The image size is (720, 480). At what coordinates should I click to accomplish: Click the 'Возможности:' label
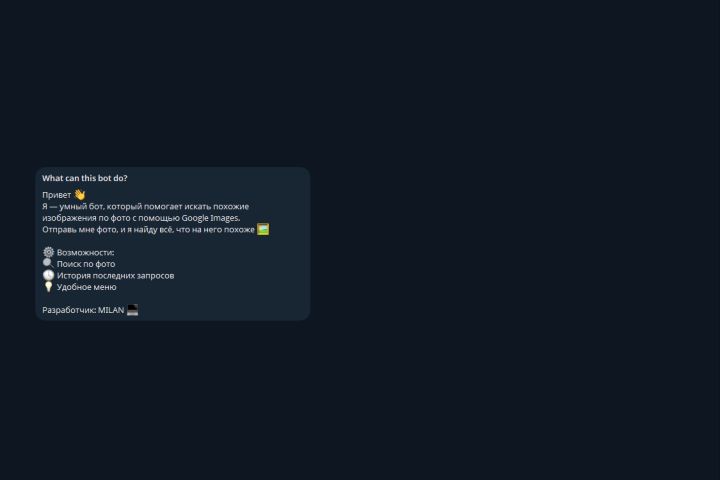point(85,253)
